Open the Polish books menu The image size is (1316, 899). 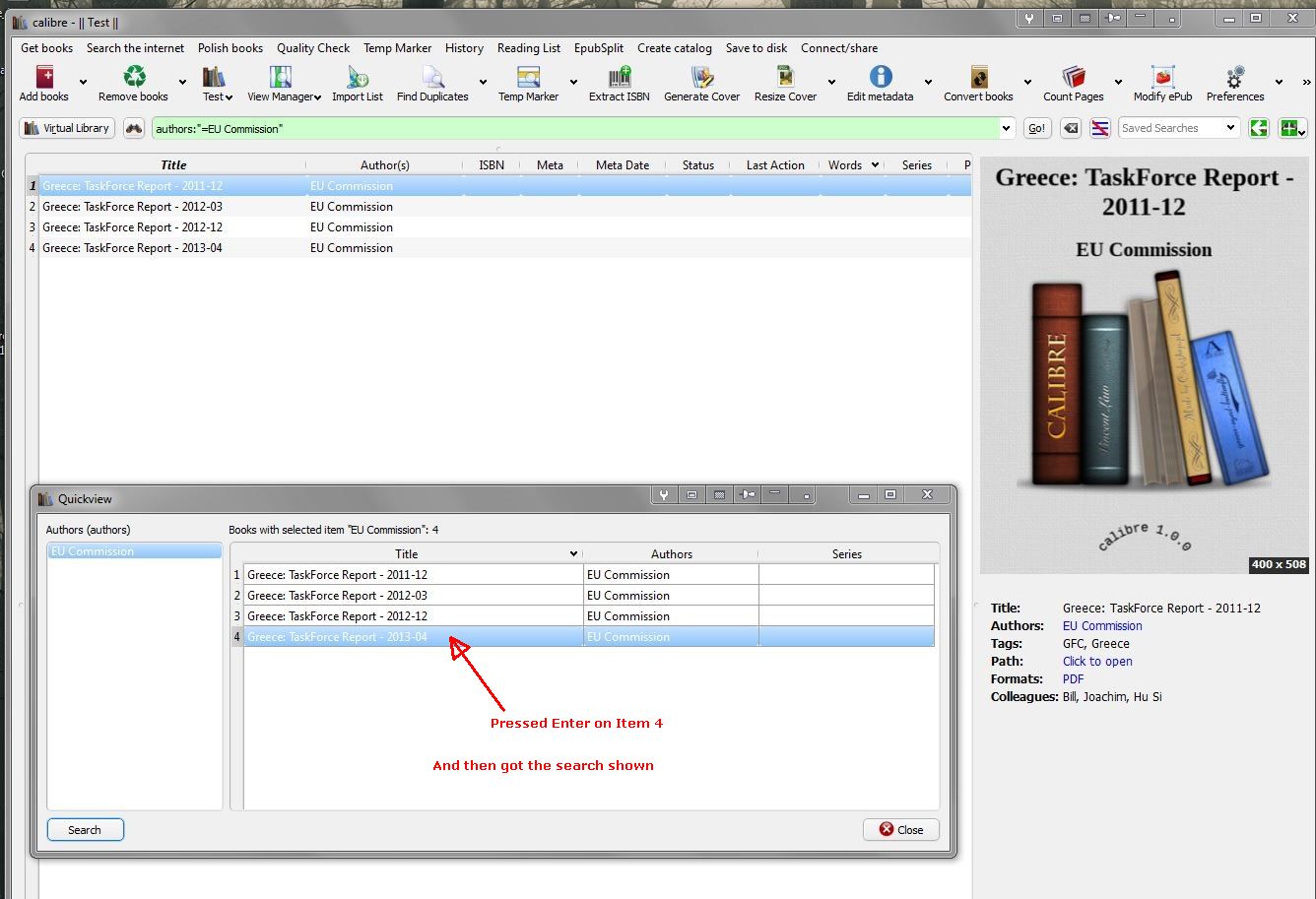230,48
